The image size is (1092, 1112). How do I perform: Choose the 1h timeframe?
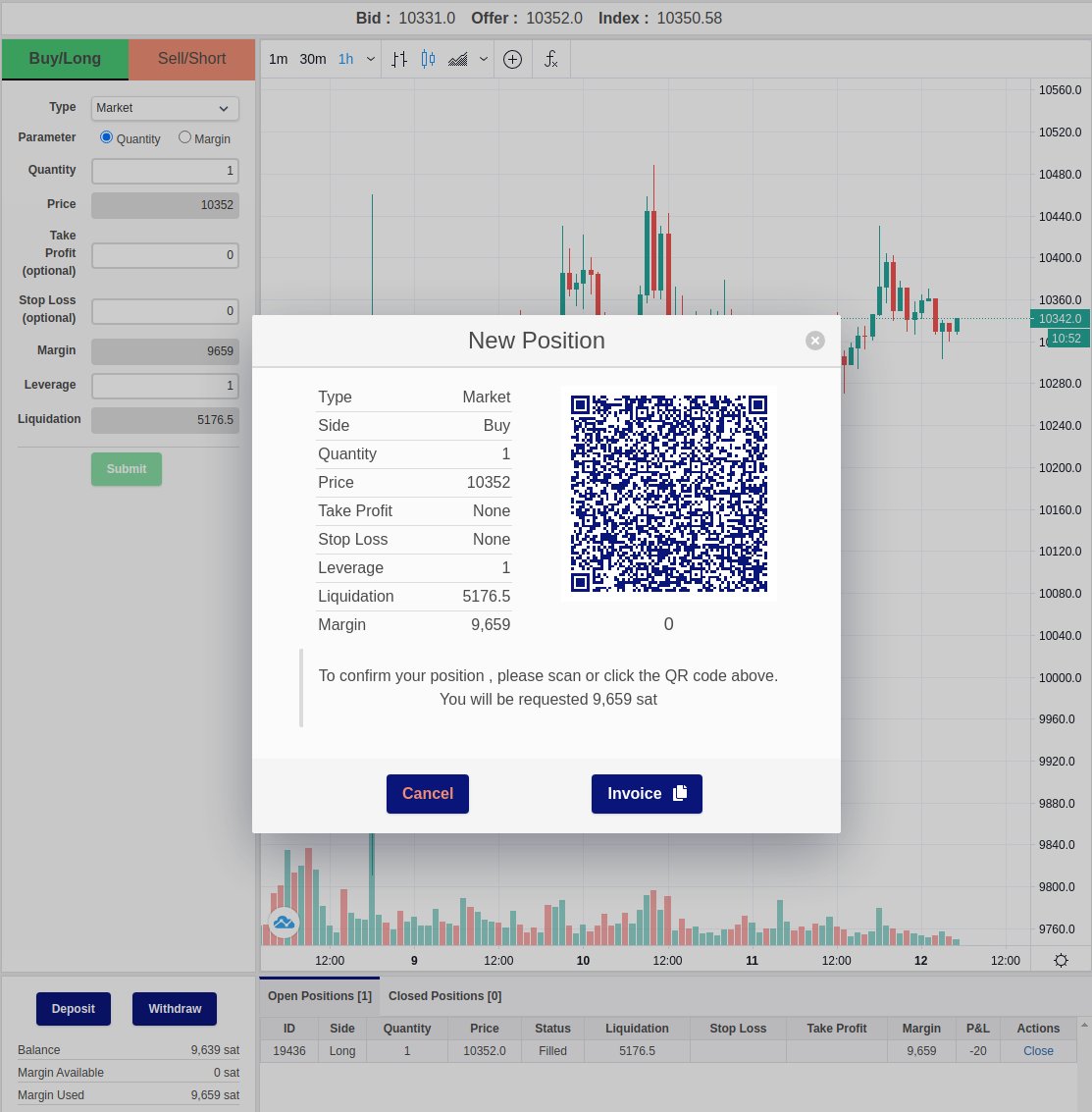(x=346, y=59)
